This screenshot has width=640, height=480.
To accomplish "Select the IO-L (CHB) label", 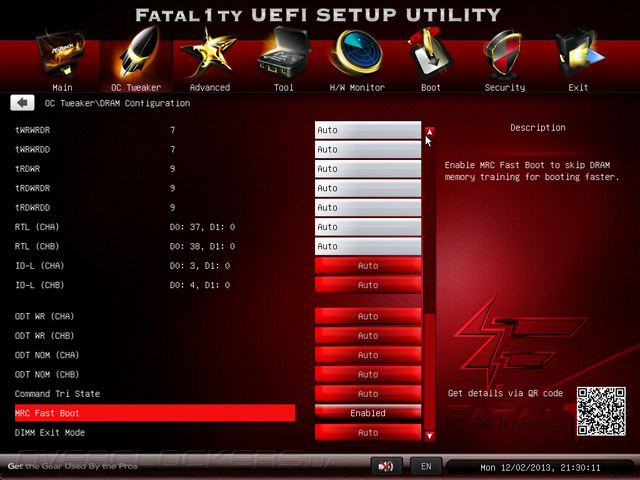I will 40,285.
